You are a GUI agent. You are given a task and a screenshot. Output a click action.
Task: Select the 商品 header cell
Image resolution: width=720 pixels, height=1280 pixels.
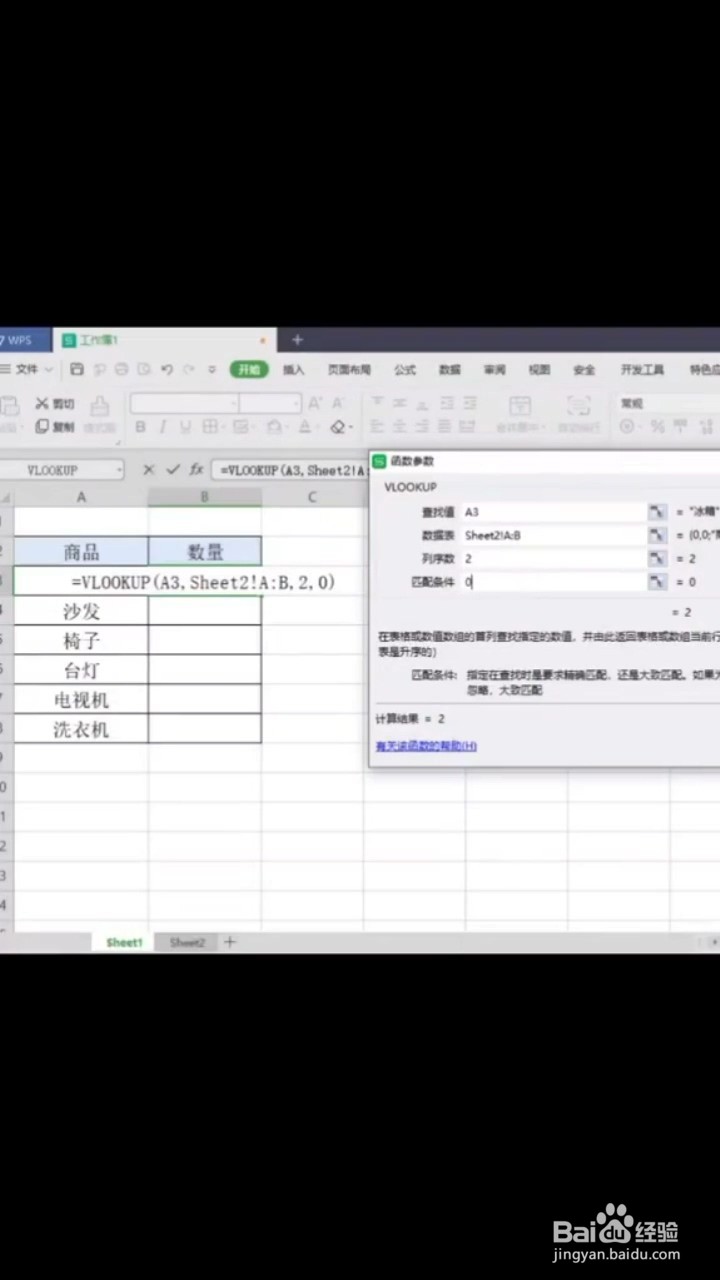(81, 551)
